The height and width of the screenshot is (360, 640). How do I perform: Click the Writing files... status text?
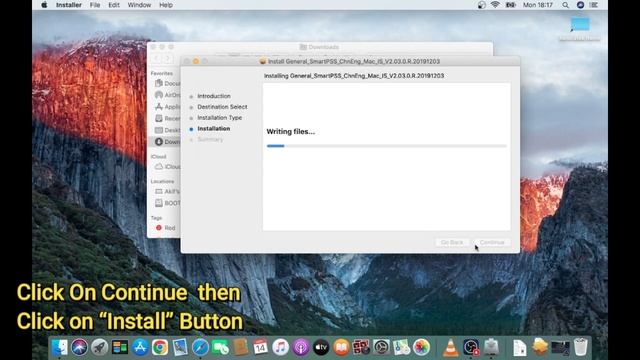291,132
